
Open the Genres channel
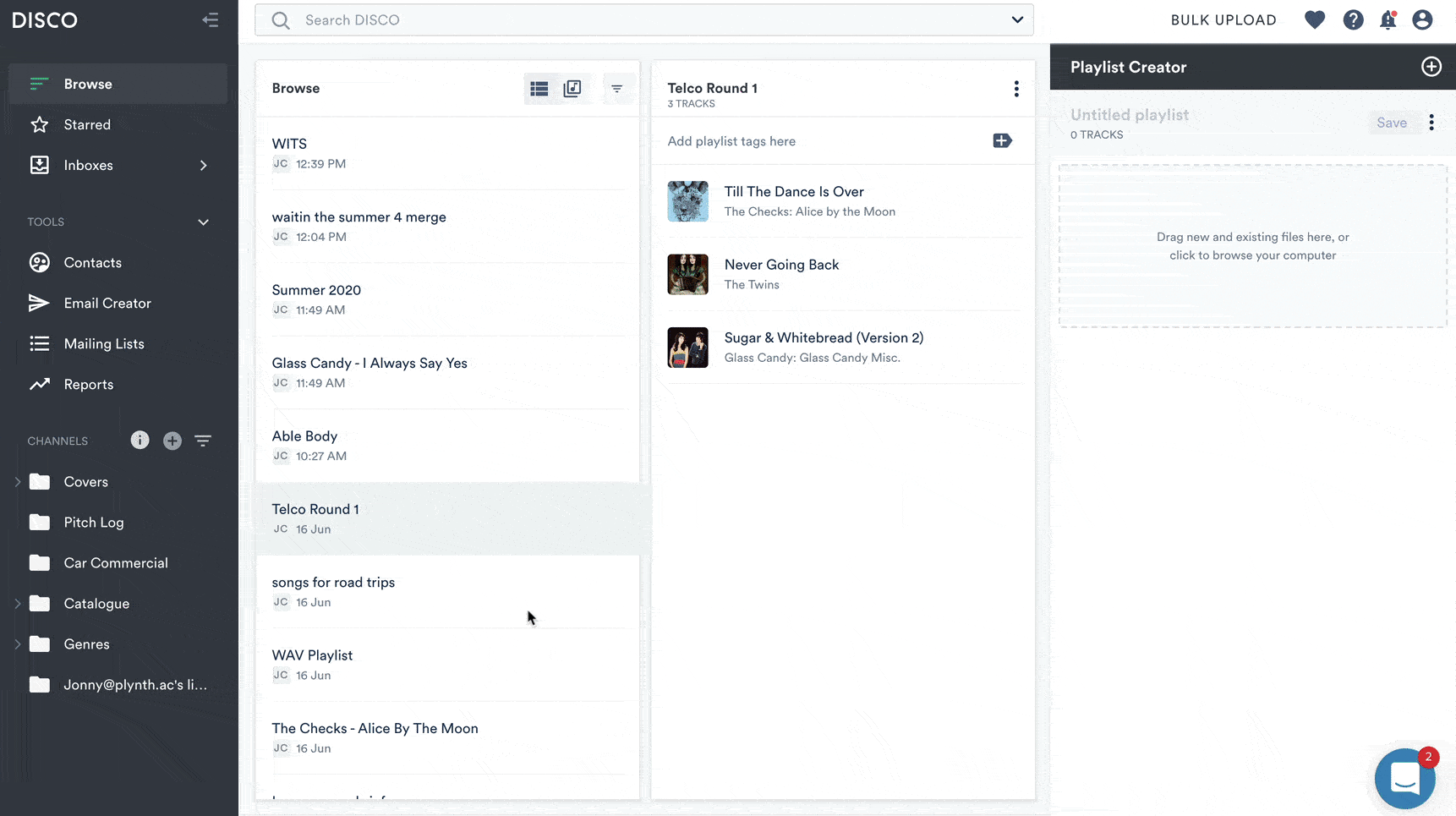86,643
